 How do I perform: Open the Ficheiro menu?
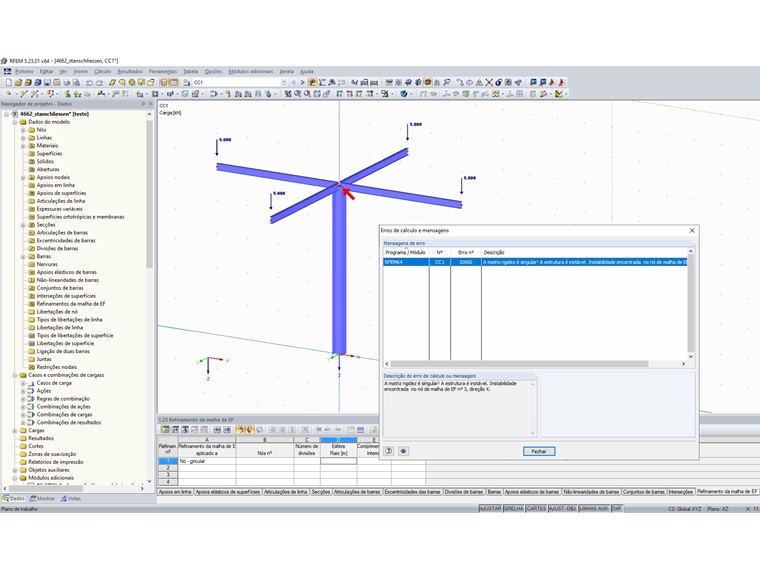[x=24, y=71]
